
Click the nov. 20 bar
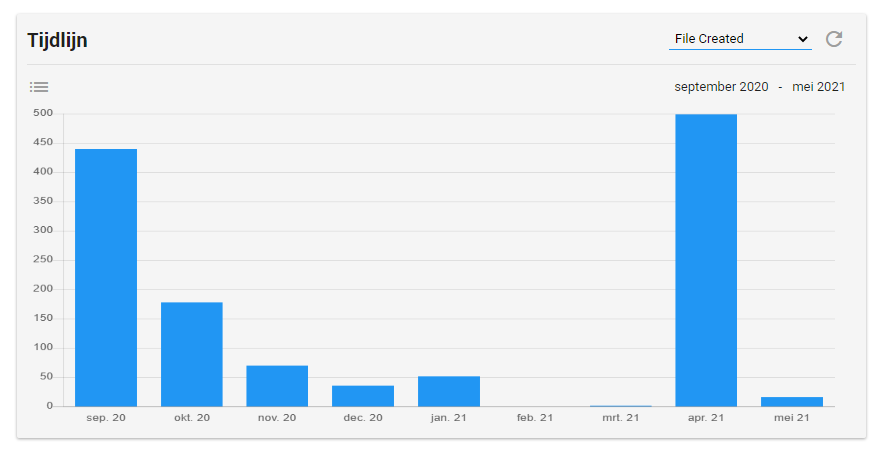277,386
